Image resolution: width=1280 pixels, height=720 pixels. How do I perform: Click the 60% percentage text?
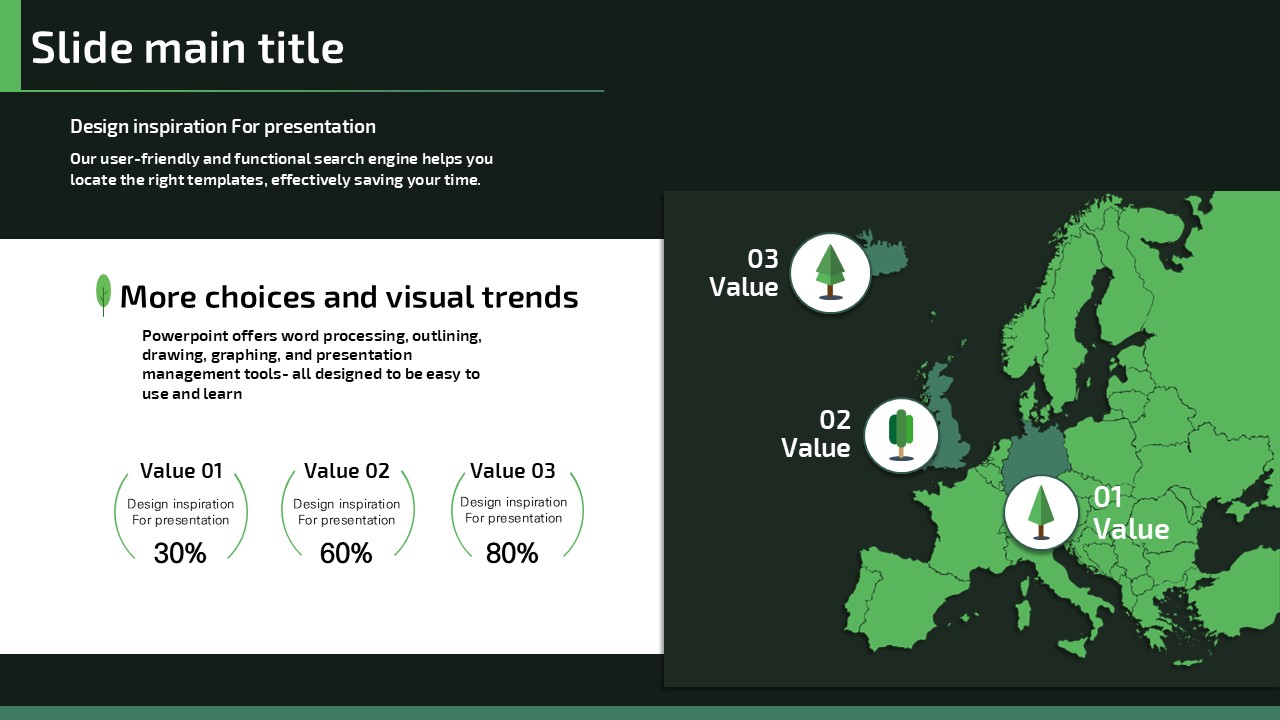346,553
